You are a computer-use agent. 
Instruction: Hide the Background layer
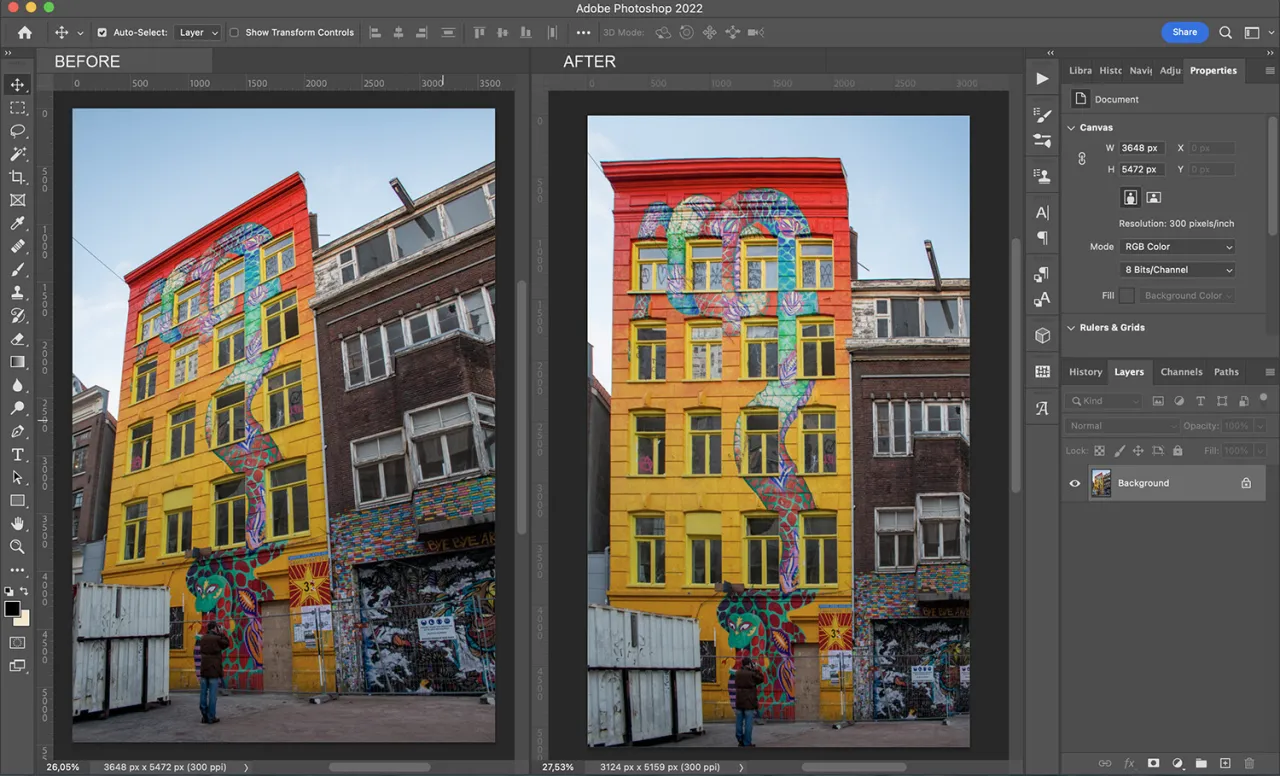[x=1075, y=483]
